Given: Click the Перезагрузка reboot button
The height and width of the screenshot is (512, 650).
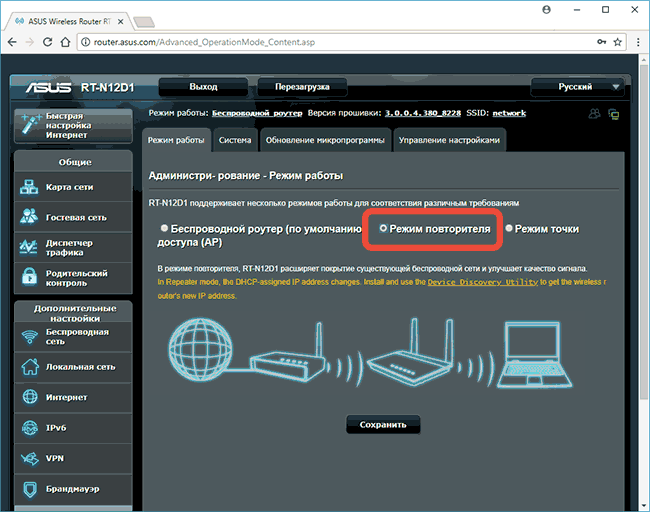Looking at the screenshot, I should pos(302,87).
